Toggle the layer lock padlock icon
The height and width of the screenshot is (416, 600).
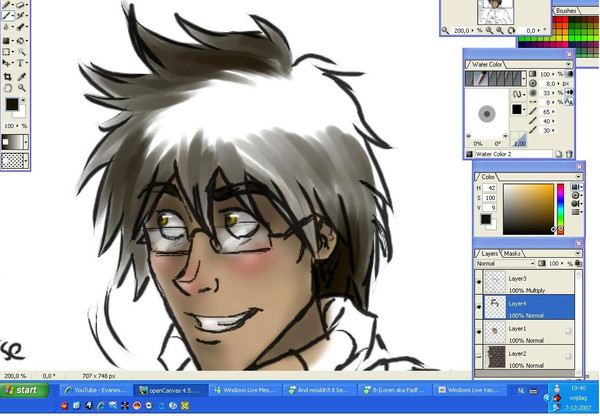(x=578, y=263)
